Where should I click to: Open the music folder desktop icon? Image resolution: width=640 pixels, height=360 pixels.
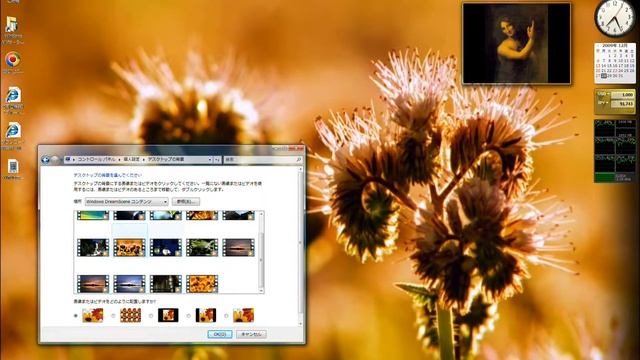pyautogui.click(x=12, y=25)
